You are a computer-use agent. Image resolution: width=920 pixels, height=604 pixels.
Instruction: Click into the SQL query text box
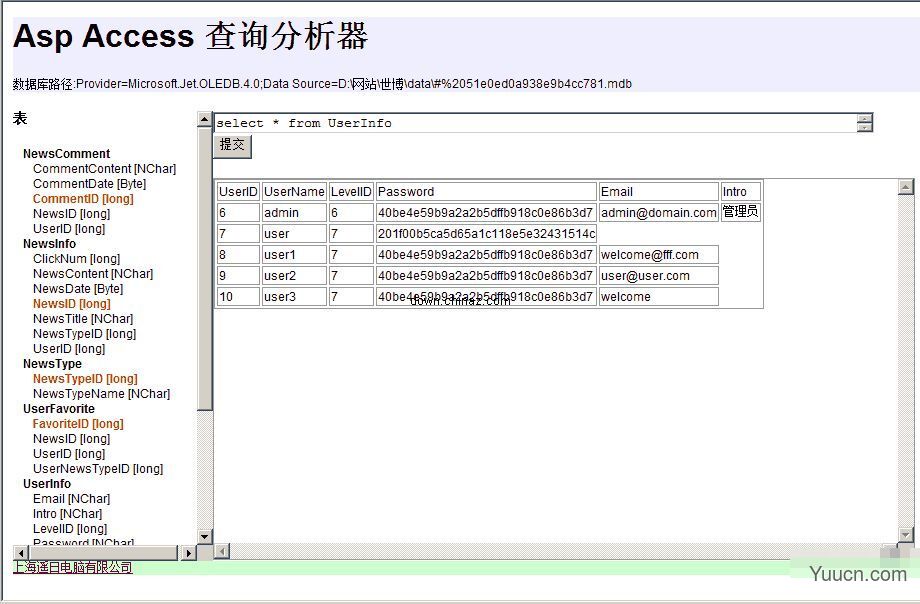coord(535,123)
